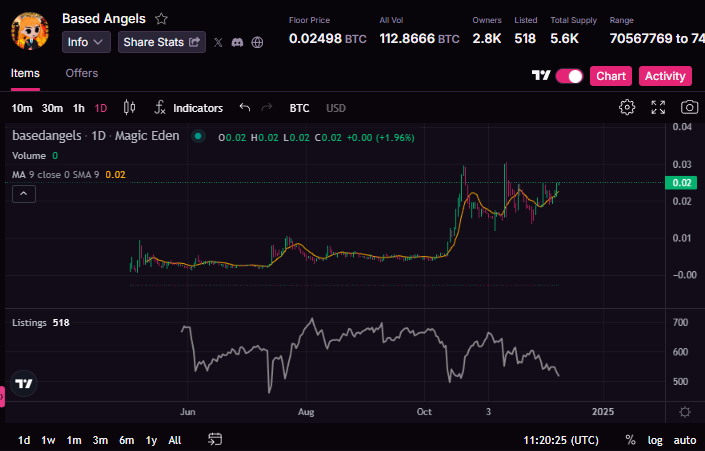
Task: Toggle auto scale
Action: click(684, 440)
